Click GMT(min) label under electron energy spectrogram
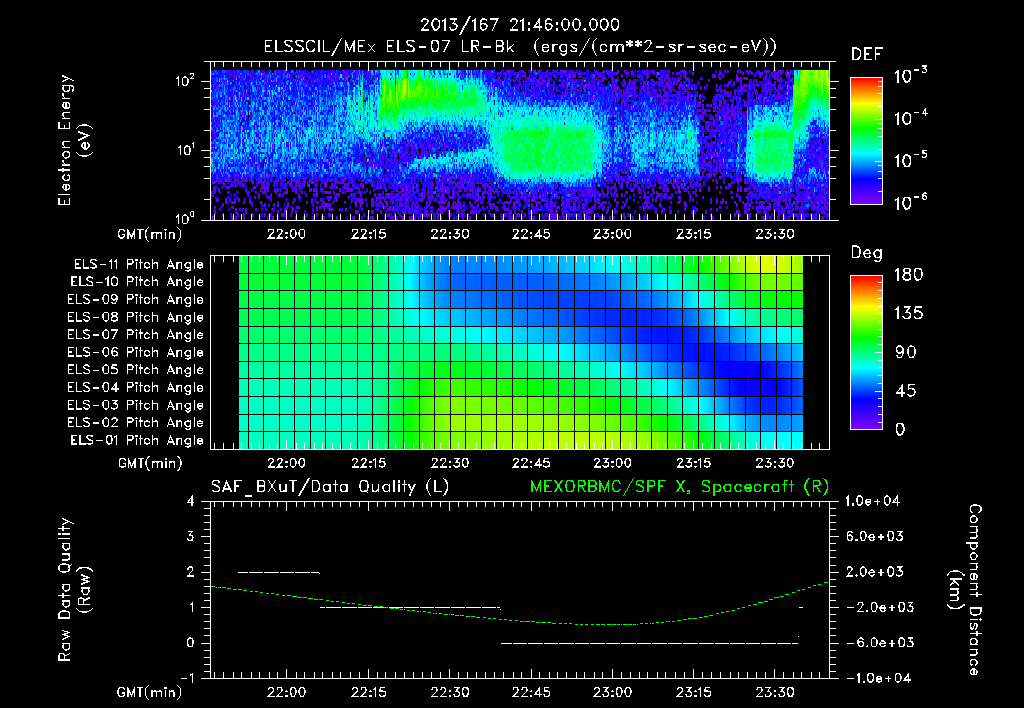 150,234
